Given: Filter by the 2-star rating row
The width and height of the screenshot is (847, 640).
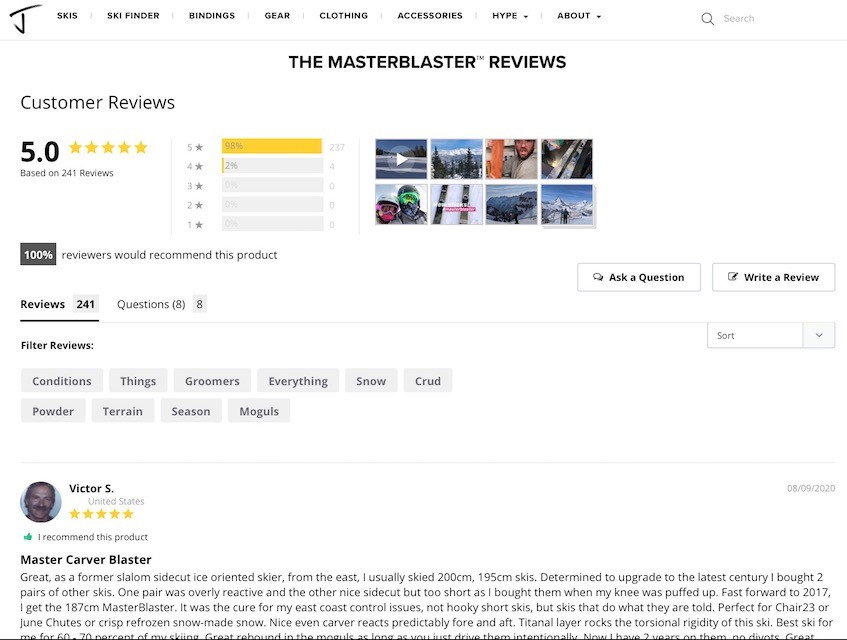Looking at the screenshot, I should tap(261, 205).
